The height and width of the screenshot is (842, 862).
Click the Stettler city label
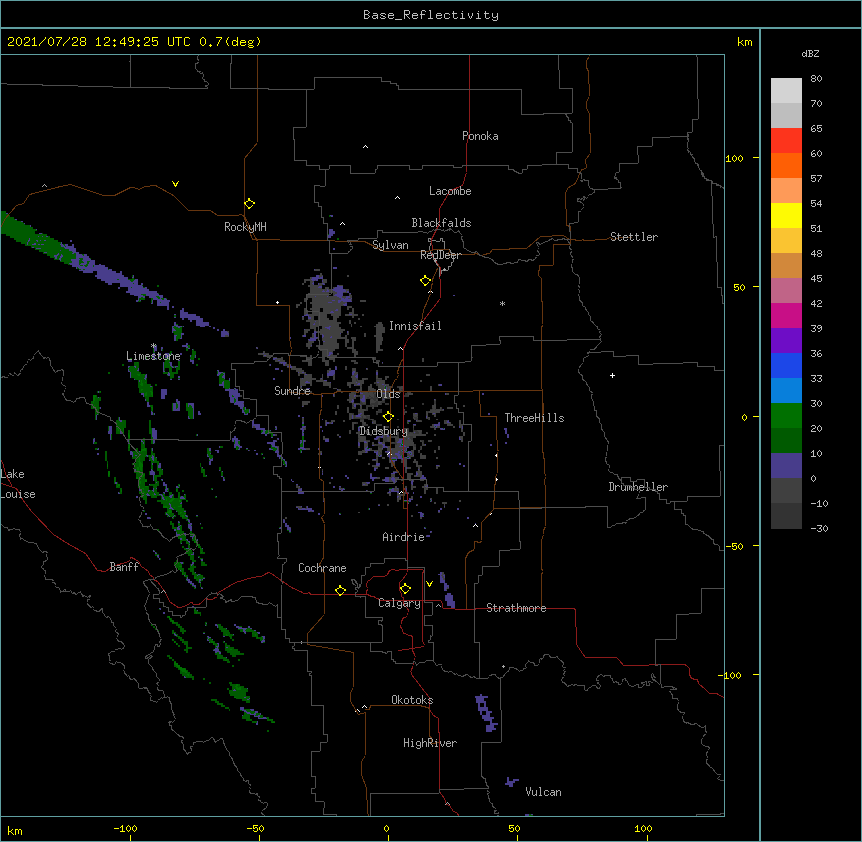pyautogui.click(x=634, y=237)
